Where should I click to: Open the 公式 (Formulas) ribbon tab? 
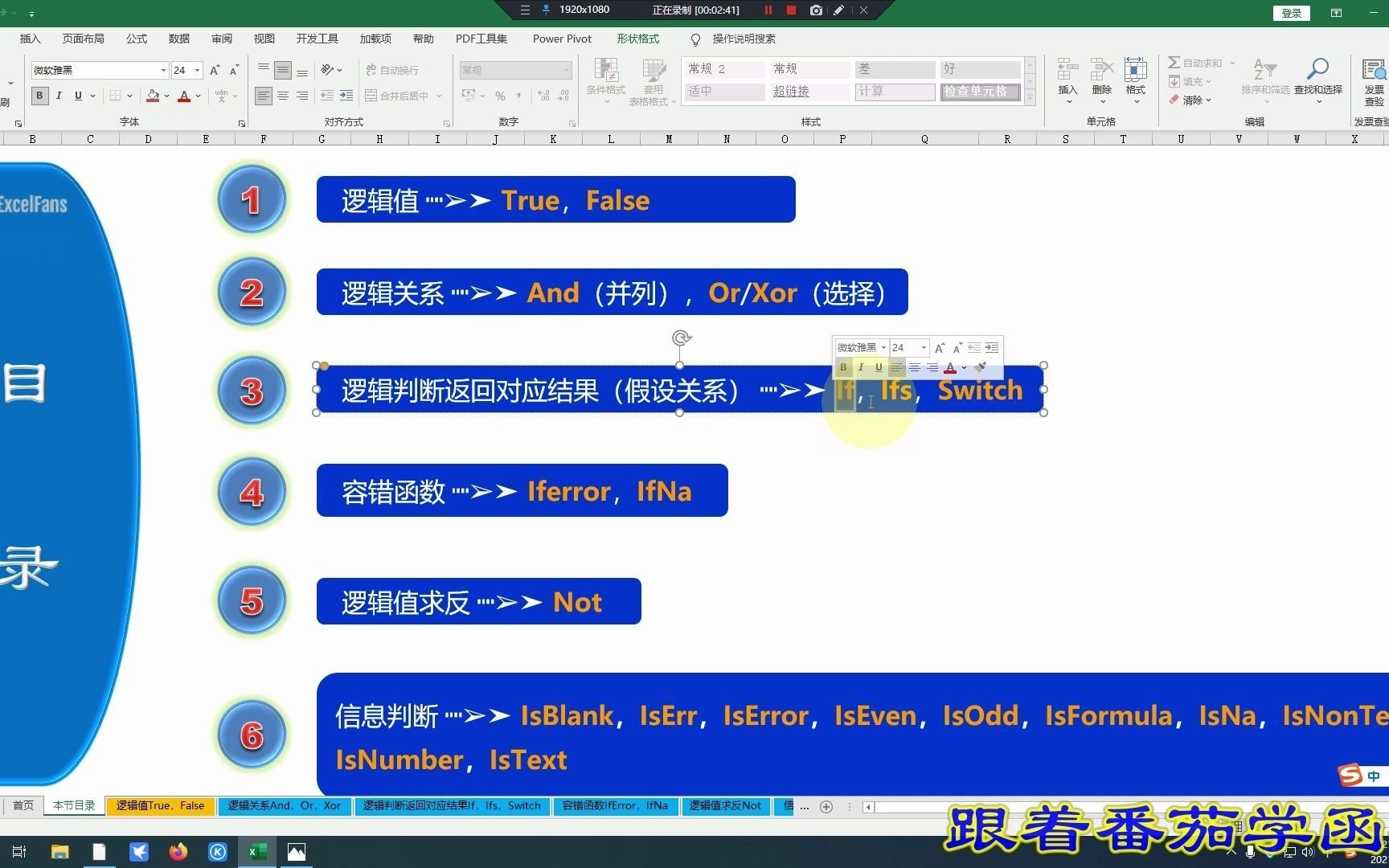(x=137, y=39)
